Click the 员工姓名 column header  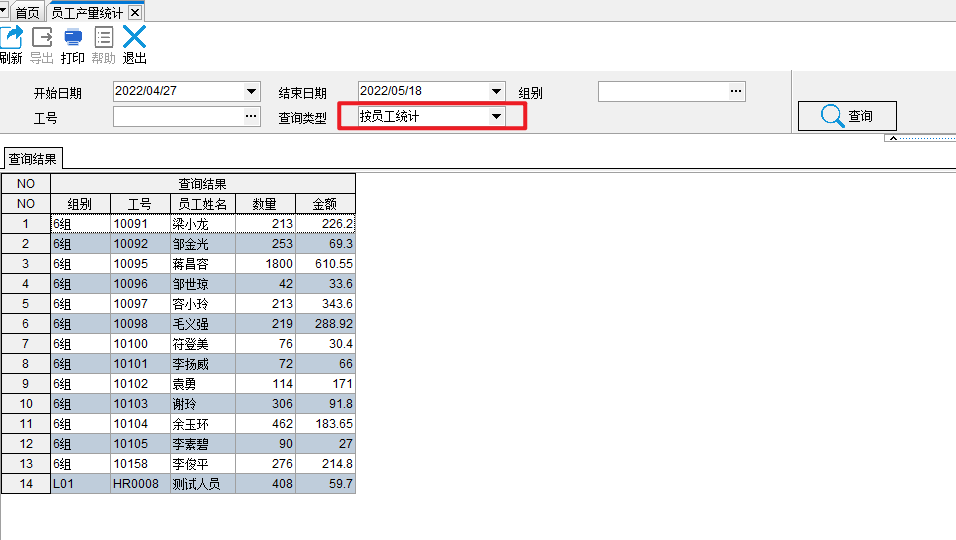click(x=202, y=204)
